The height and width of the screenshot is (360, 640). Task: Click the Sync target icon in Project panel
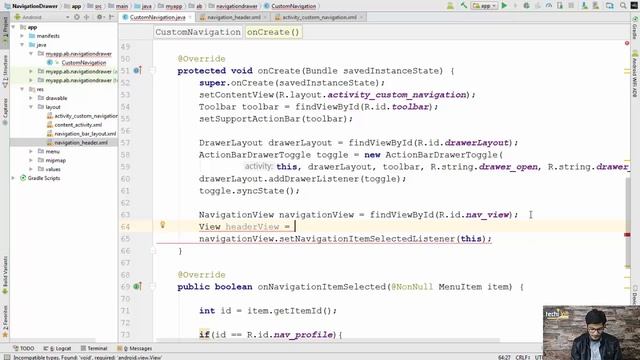click(x=77, y=17)
